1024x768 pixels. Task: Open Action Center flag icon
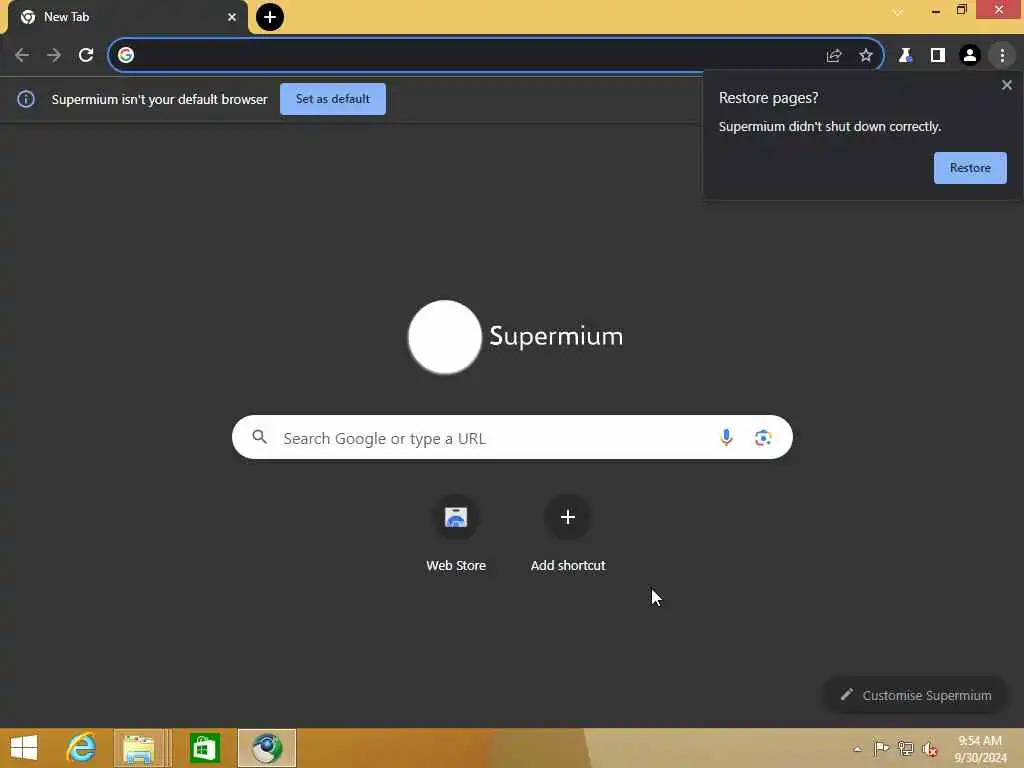(x=881, y=748)
